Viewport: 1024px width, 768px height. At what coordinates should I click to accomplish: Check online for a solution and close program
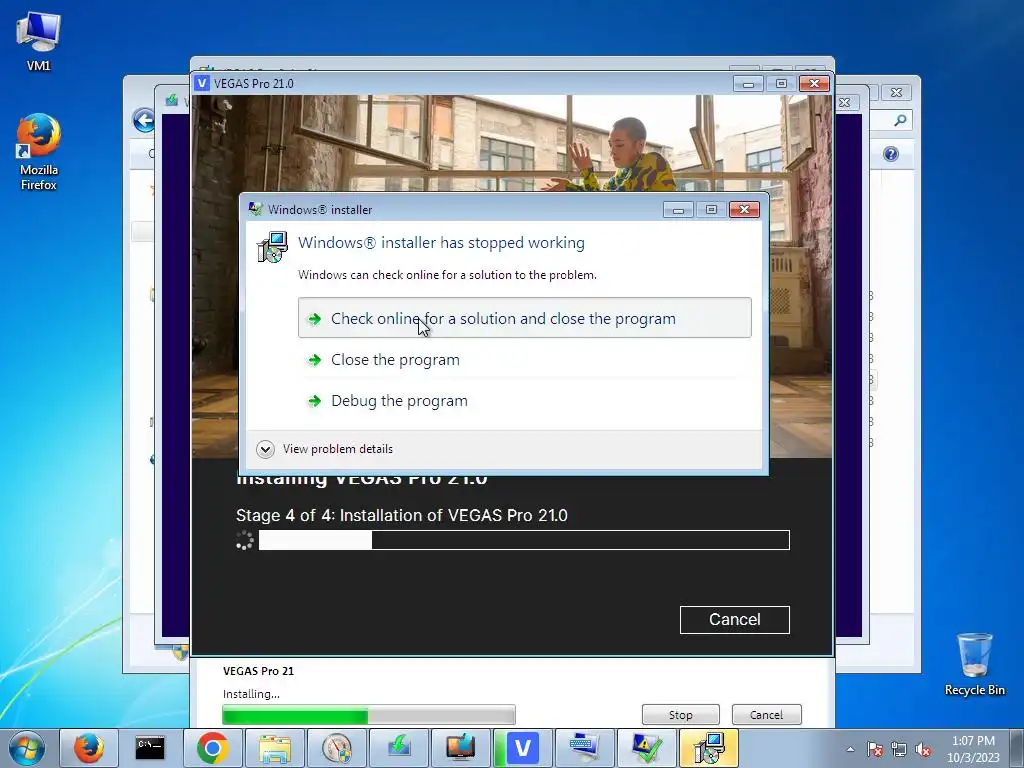(524, 318)
